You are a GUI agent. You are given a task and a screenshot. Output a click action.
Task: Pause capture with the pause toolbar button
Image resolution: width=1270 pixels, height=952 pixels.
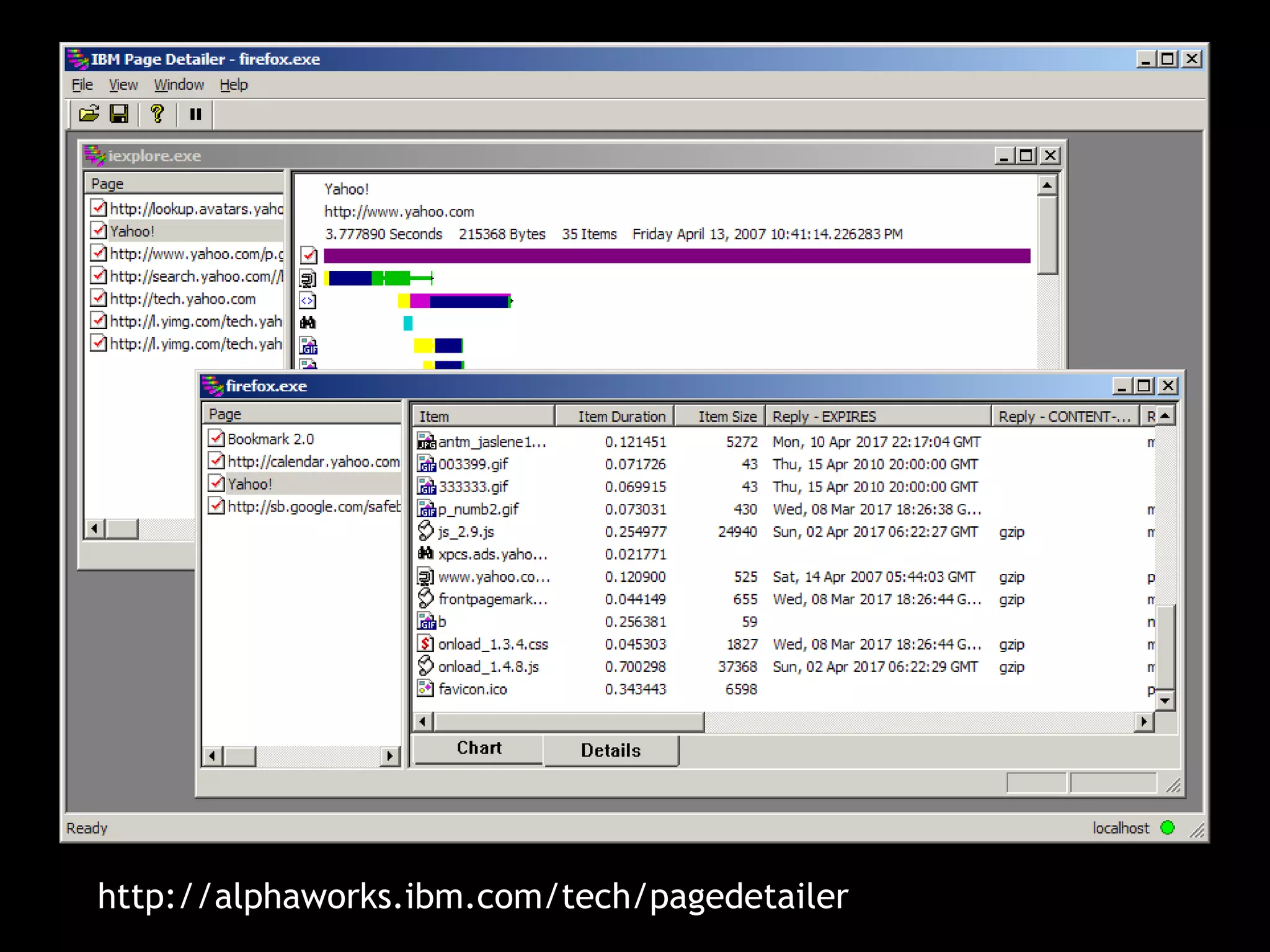[195, 114]
